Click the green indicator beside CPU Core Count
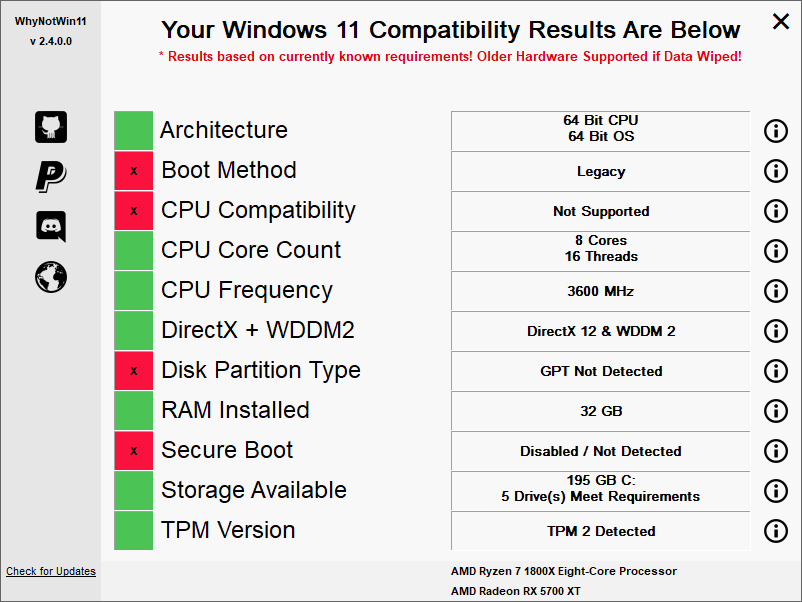The height and width of the screenshot is (602, 802). 133,251
